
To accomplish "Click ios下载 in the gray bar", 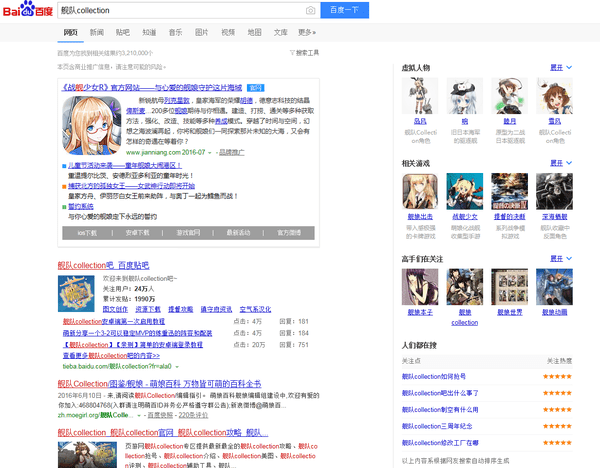I will [x=87, y=233].
